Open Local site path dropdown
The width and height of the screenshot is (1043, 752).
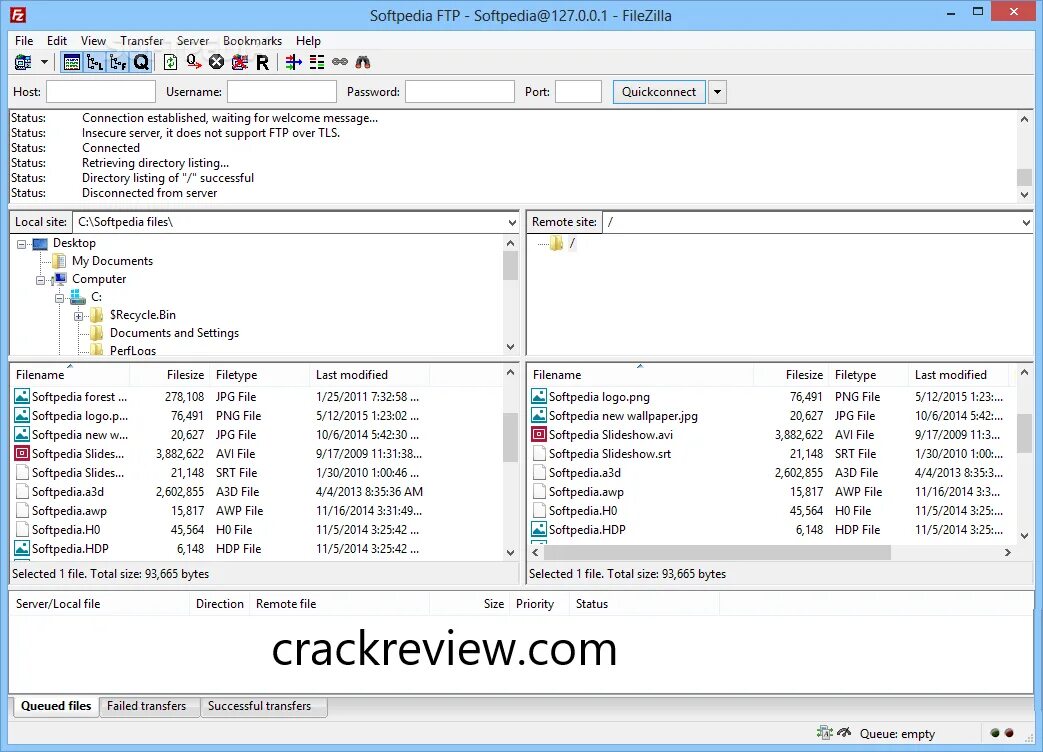[512, 222]
